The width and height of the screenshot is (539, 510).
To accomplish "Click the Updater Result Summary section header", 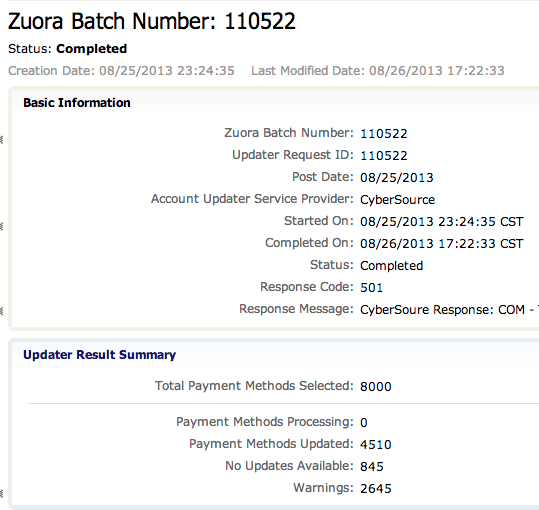I will coord(99,355).
